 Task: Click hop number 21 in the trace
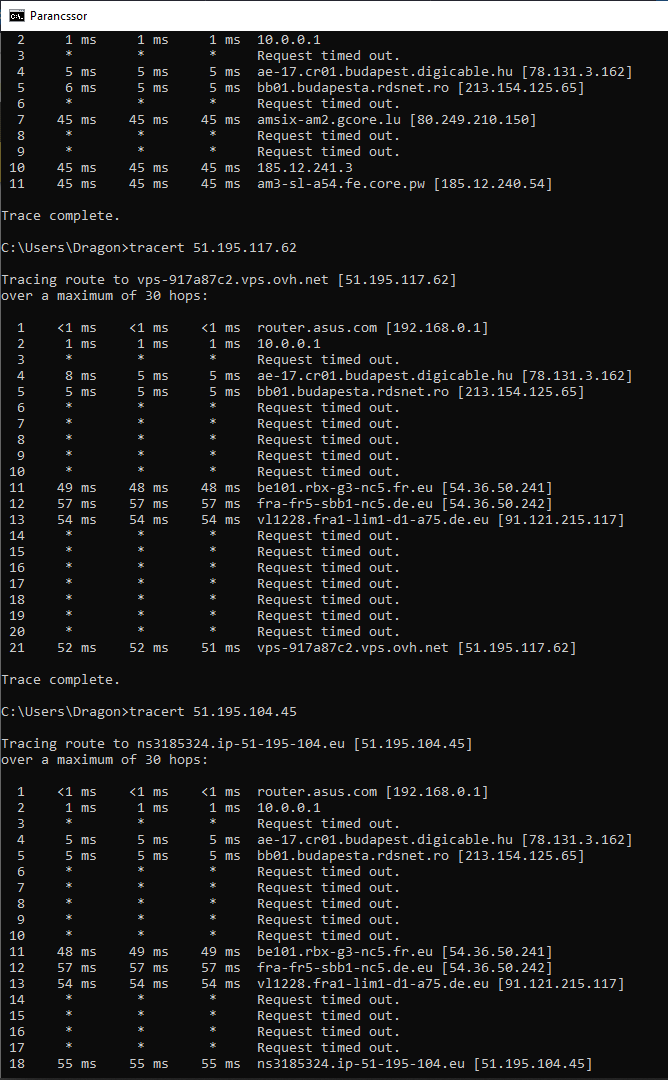pyautogui.click(x=17, y=648)
